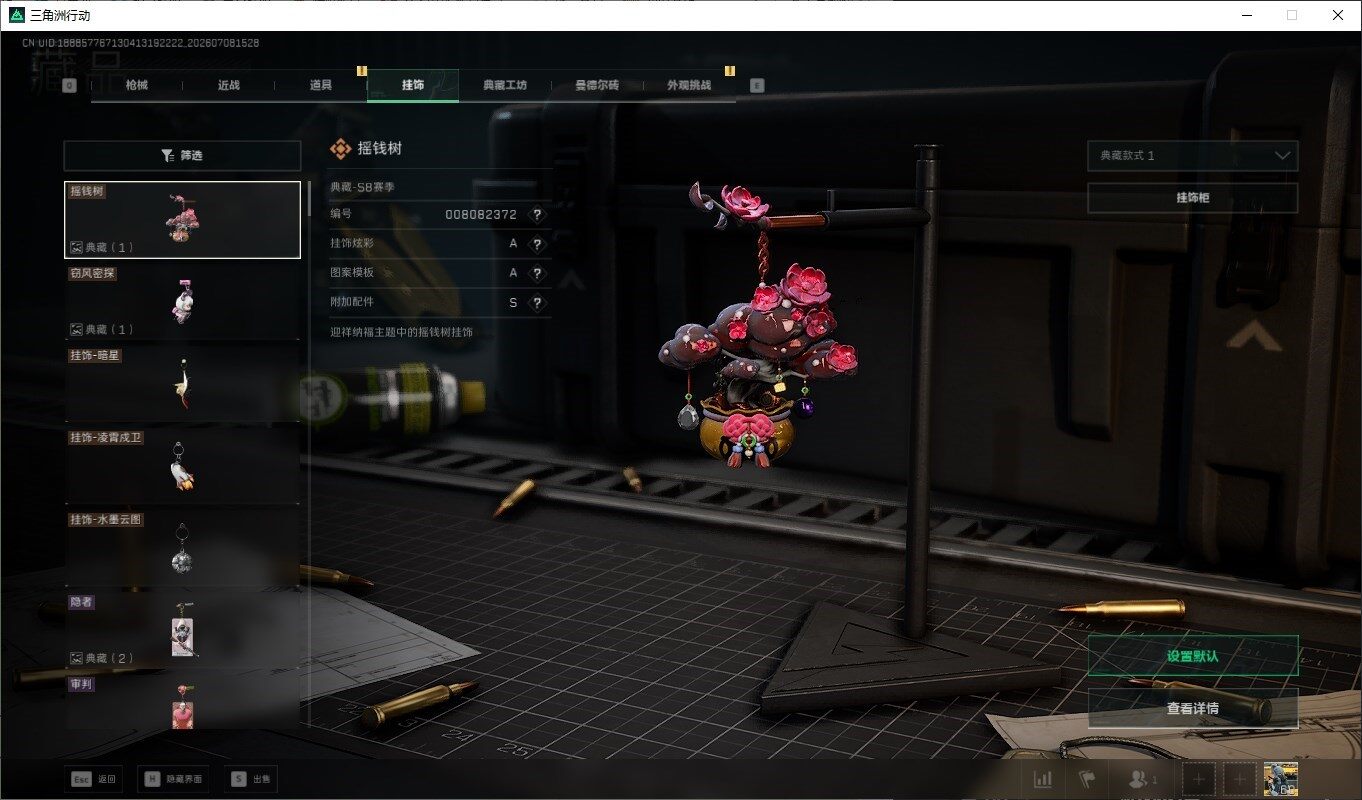Select the 窃风密探 charm in list
The height and width of the screenshot is (800, 1362).
(182, 301)
